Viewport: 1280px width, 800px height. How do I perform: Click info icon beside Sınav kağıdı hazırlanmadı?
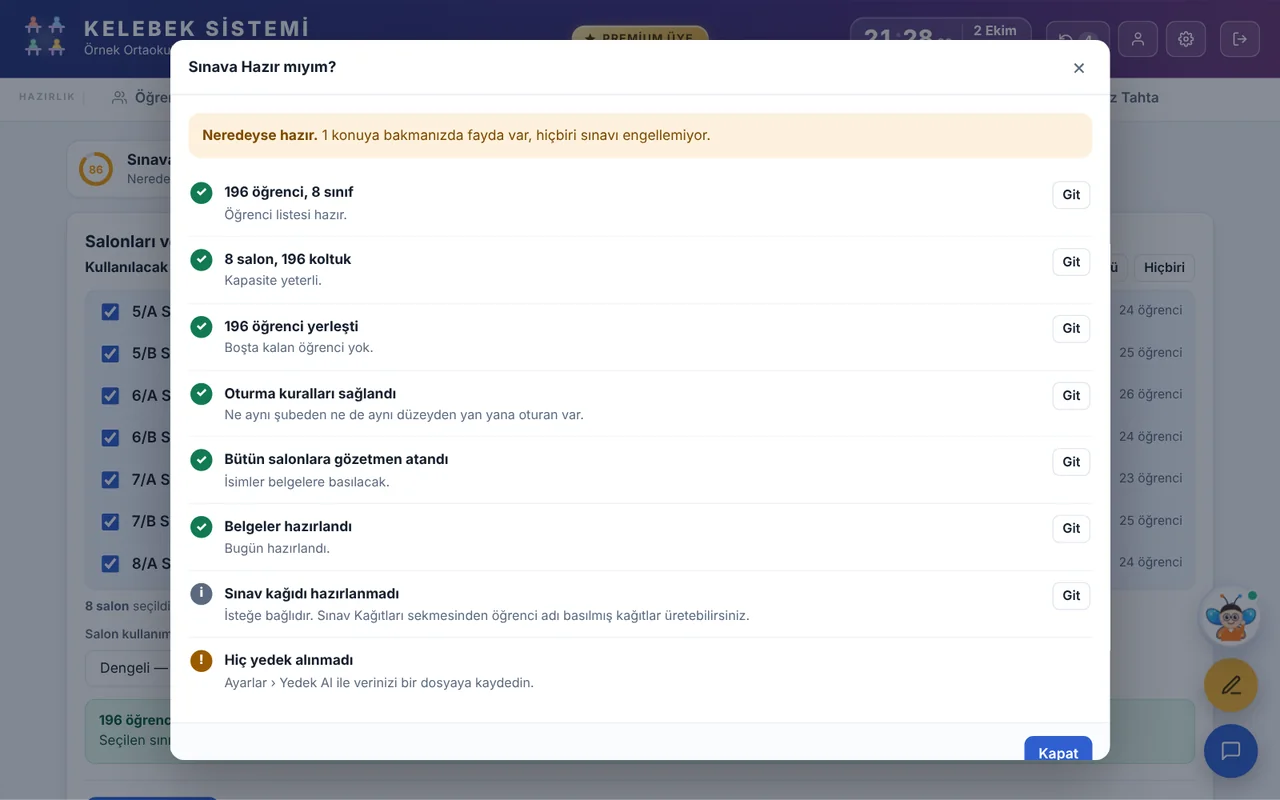point(202,594)
